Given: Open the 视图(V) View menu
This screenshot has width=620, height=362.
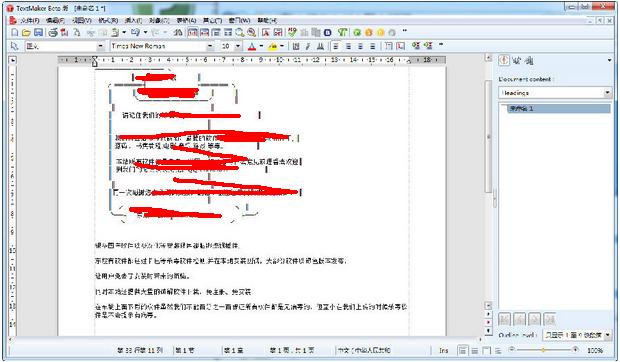Looking at the screenshot, I should 81,20.
